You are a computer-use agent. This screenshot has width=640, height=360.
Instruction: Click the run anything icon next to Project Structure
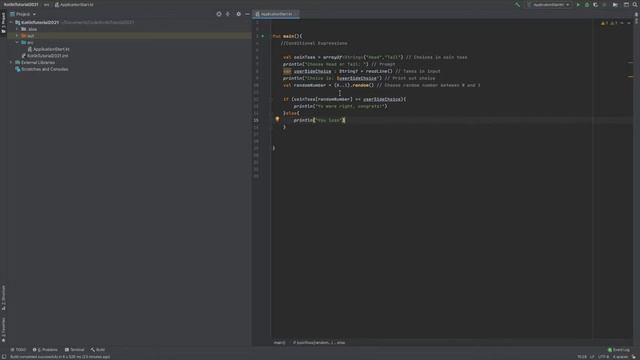click(x=615, y=4)
